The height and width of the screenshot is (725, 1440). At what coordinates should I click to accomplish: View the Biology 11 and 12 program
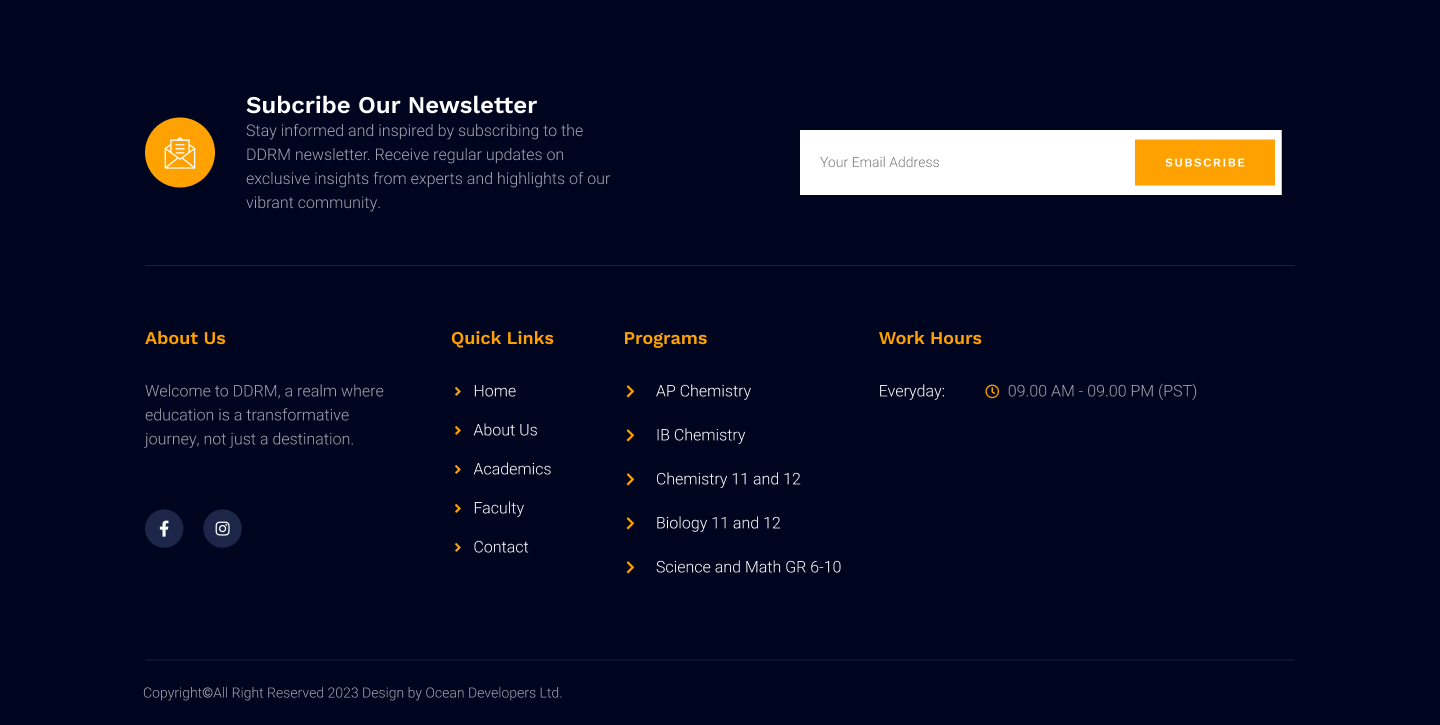(x=718, y=523)
